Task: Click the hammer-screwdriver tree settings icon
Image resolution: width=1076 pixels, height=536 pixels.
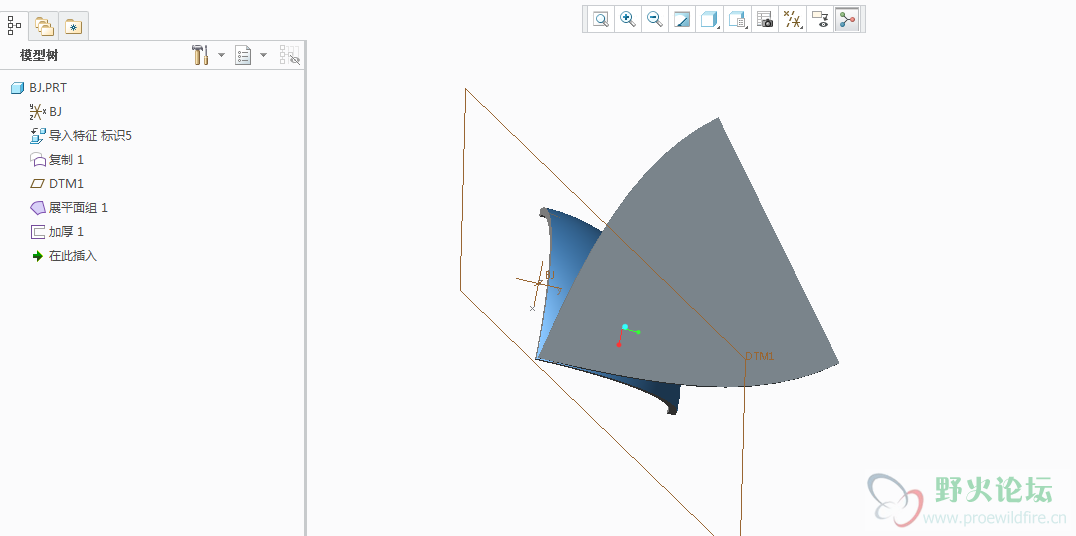Action: [x=200, y=55]
